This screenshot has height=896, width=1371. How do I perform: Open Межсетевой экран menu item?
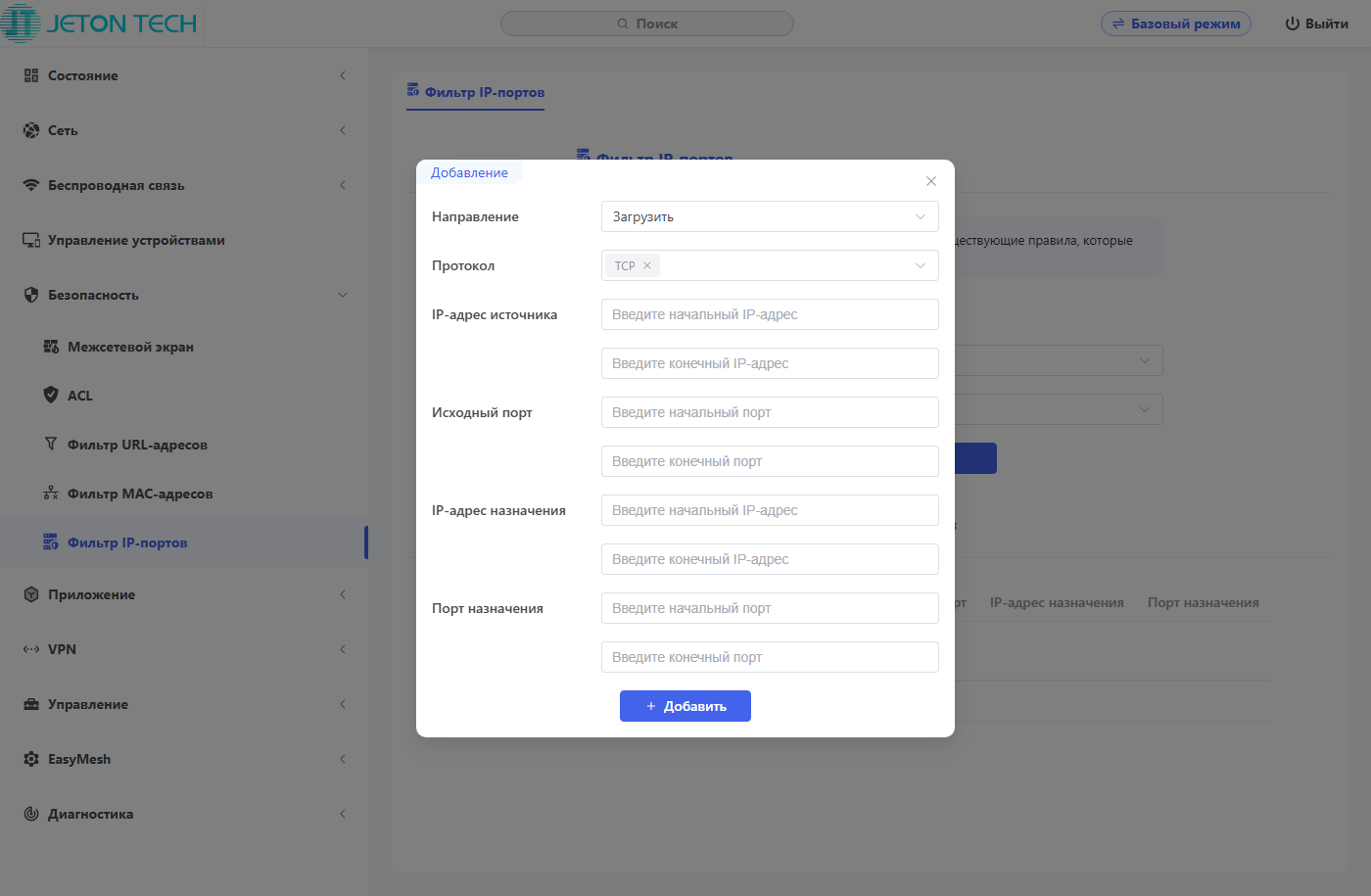[x=130, y=347]
